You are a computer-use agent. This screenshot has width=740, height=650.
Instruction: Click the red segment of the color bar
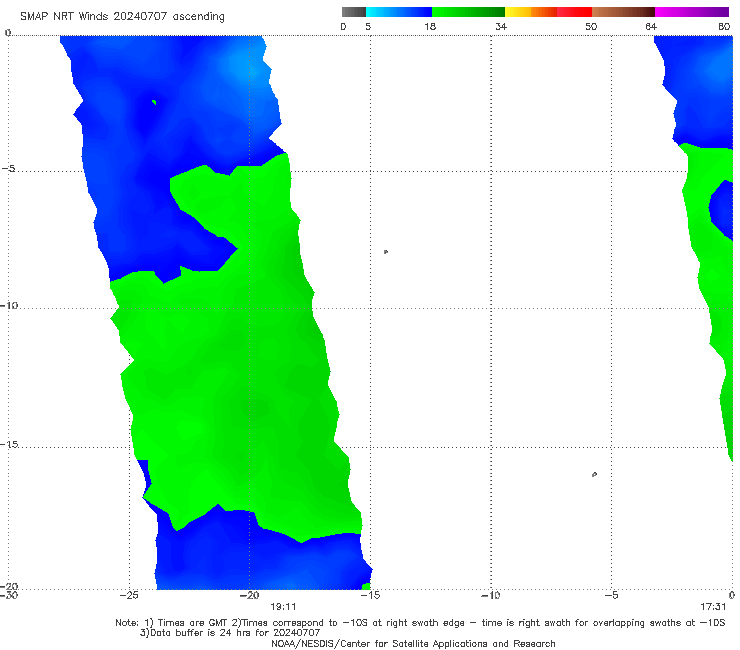574,12
